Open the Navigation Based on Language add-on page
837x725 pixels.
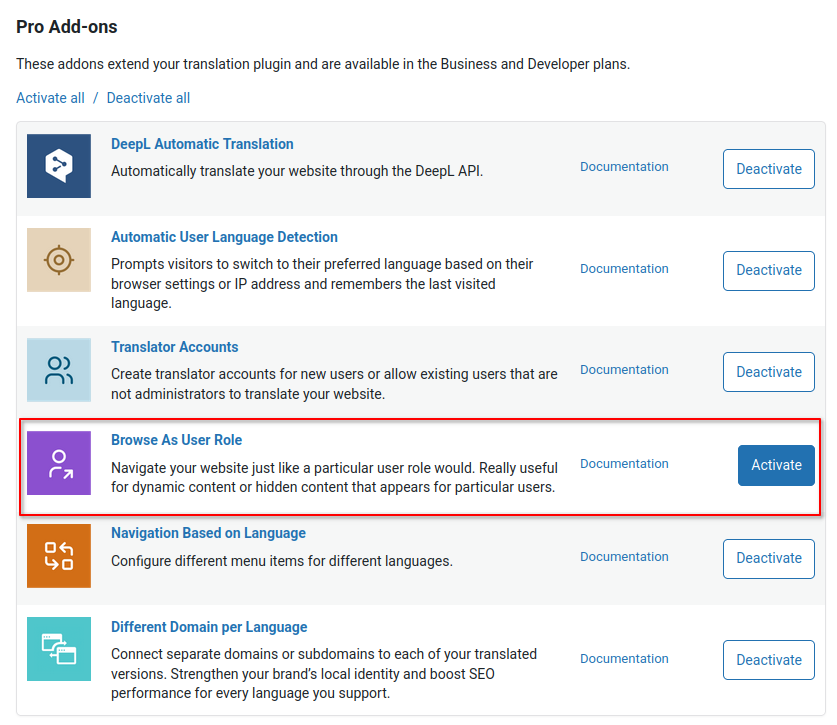208,533
